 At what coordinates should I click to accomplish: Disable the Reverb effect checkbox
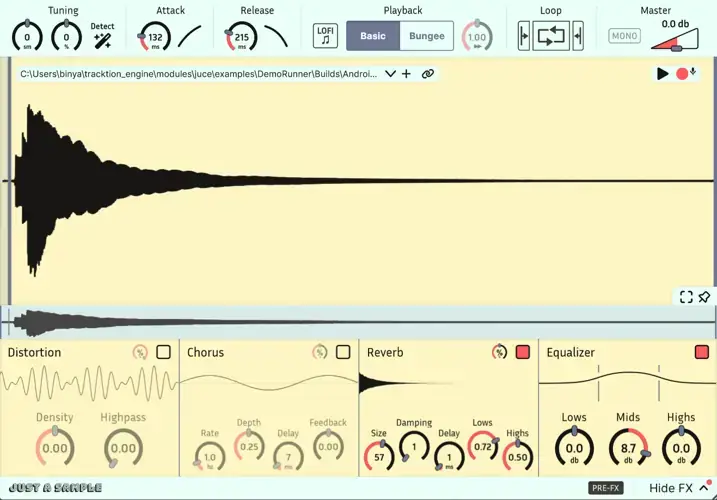pyautogui.click(x=522, y=352)
